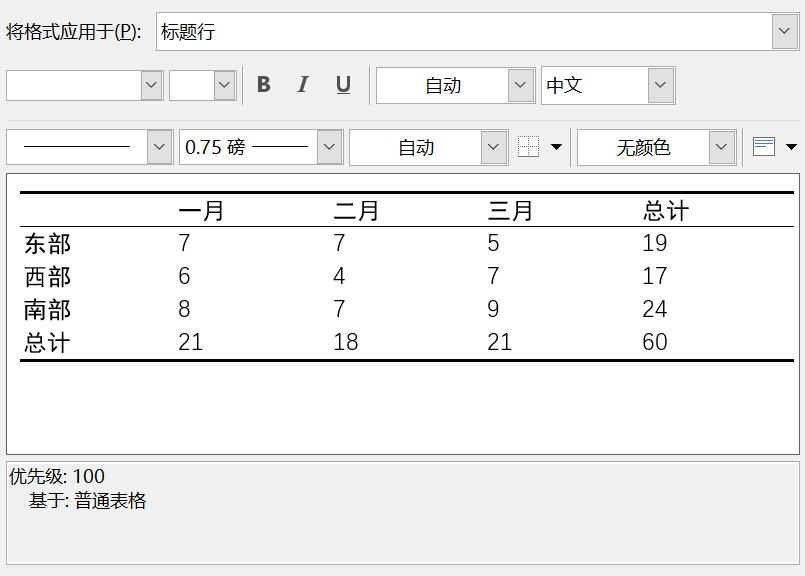Open the font name dropdown arrow

coord(151,85)
